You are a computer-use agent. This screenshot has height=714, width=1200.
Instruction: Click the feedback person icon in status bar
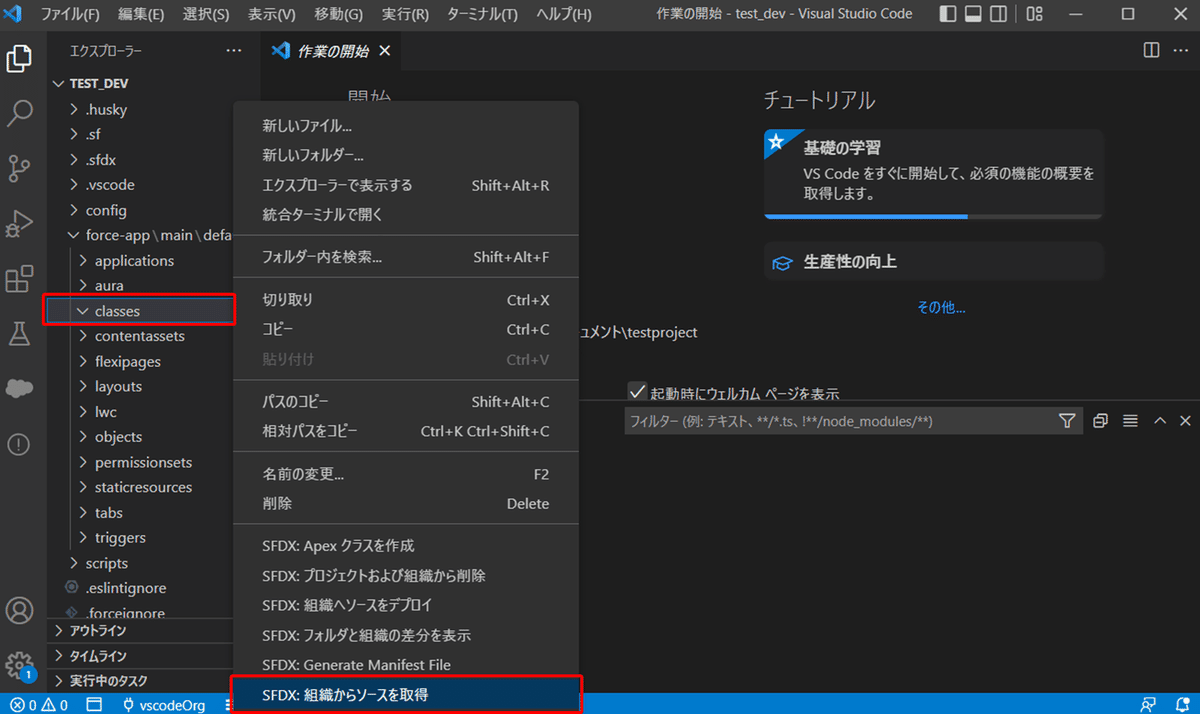(x=1149, y=705)
